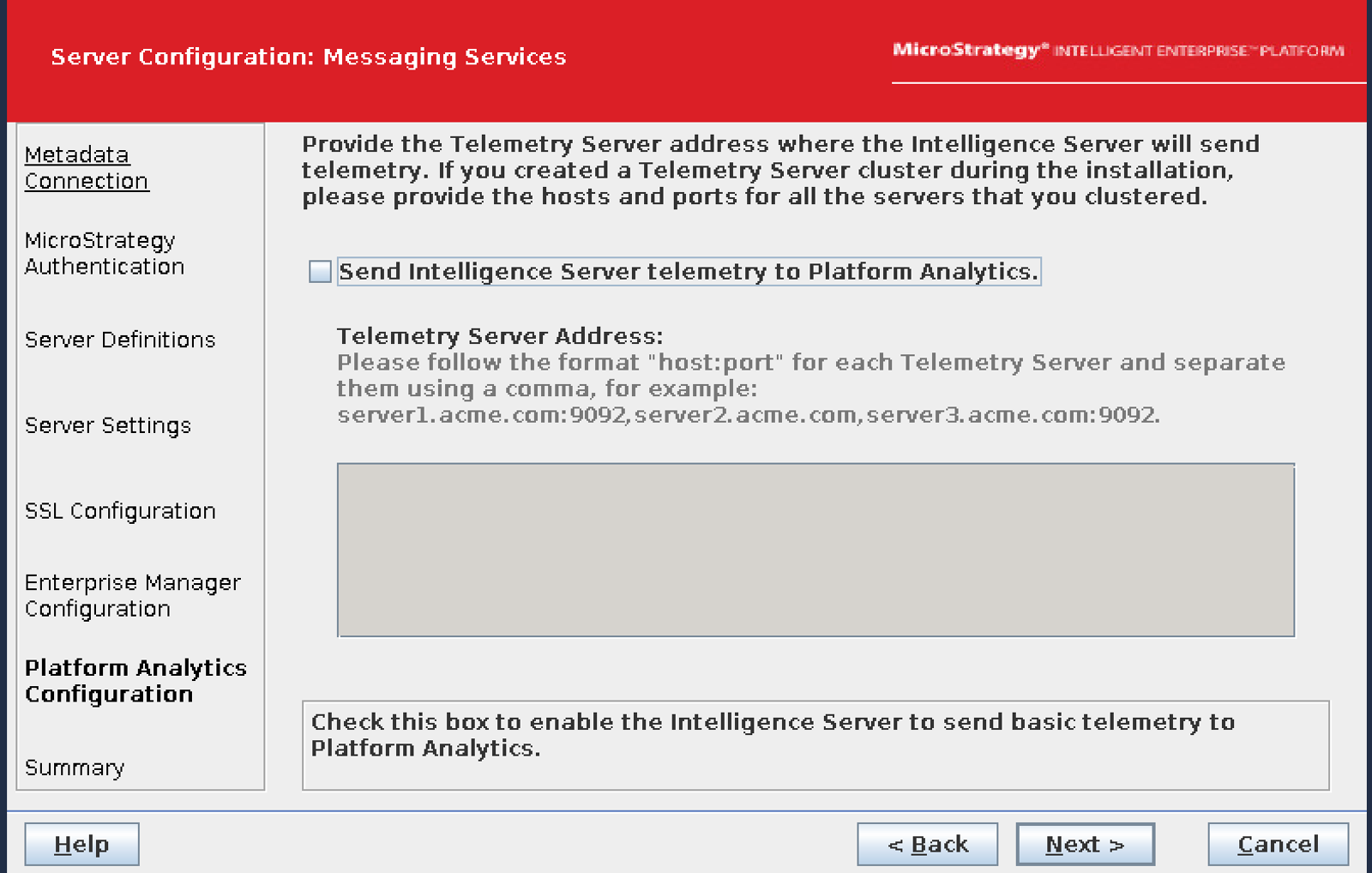The height and width of the screenshot is (873, 1372).
Task: Advance using the Next button
Action: [x=1085, y=843]
